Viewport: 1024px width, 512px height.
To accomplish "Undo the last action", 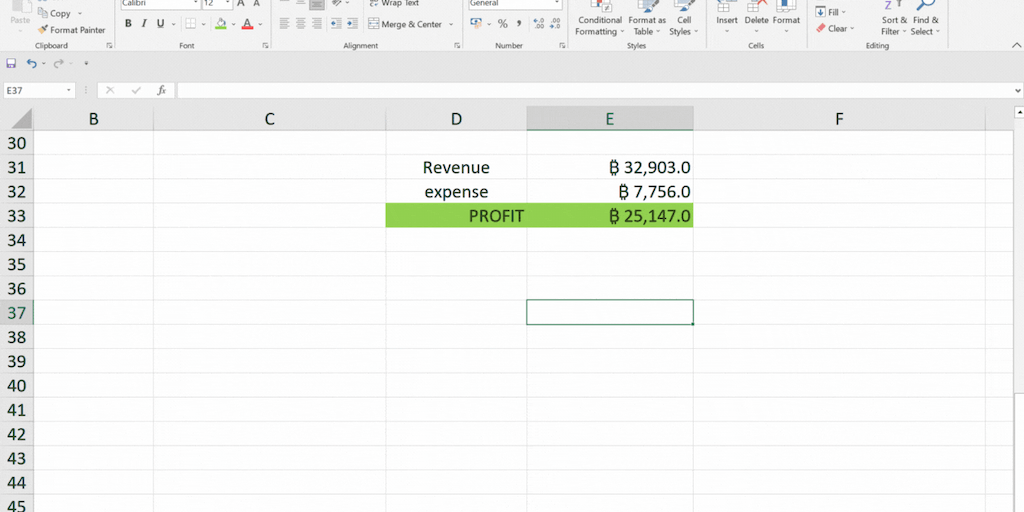I will tap(32, 63).
